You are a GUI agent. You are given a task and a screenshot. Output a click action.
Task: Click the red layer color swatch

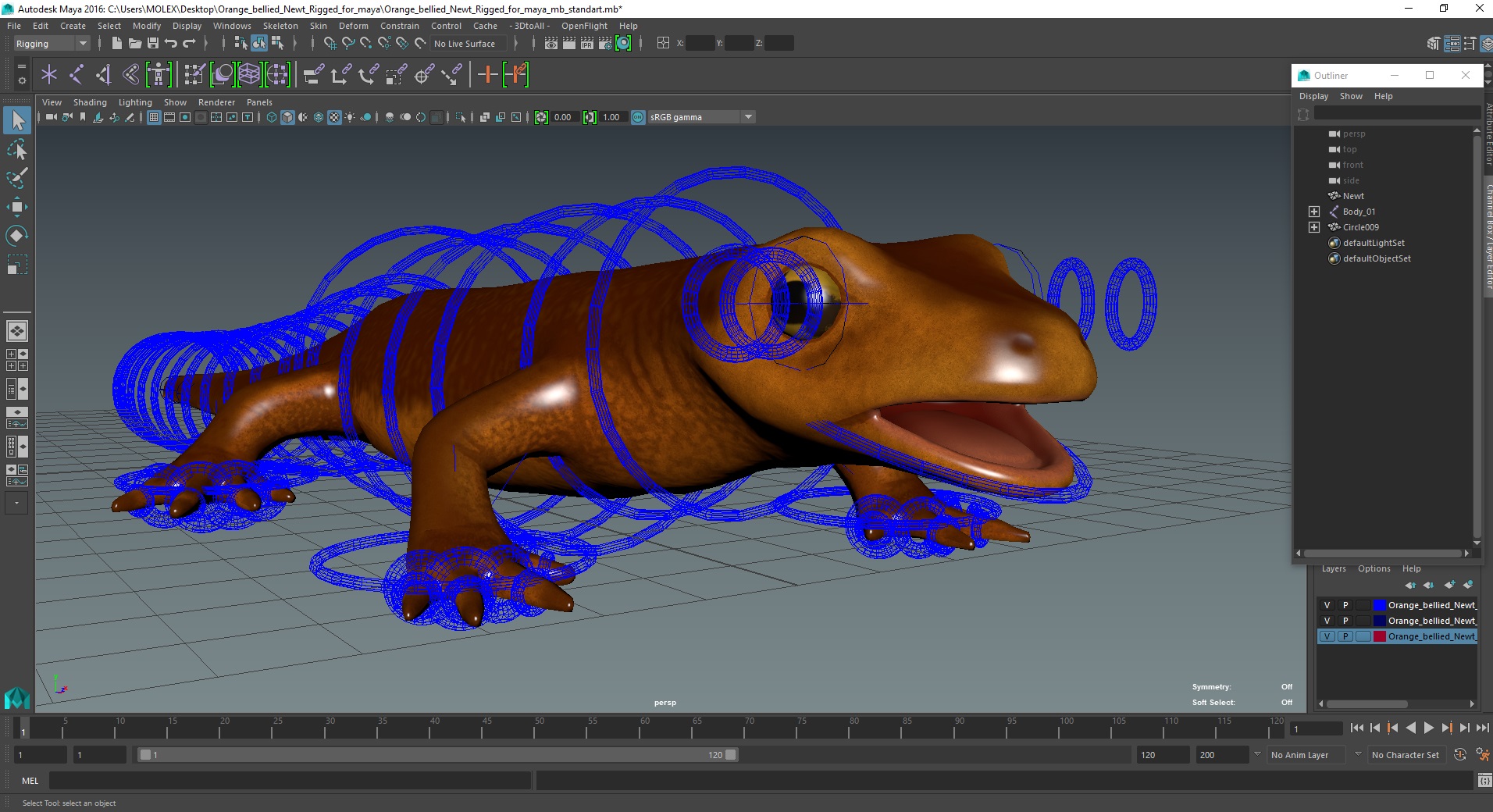pos(1380,636)
